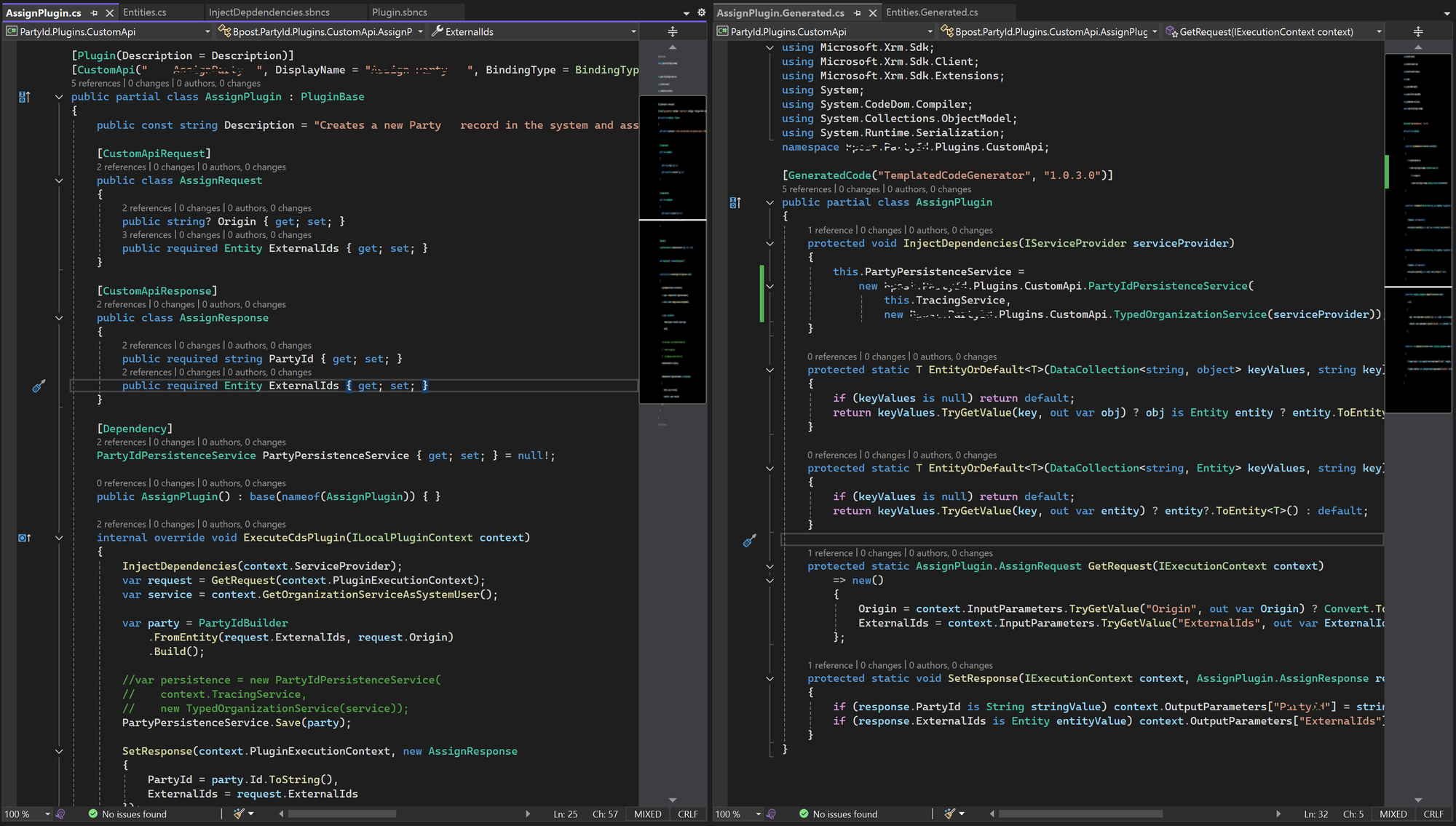This screenshot has width=1456, height=826.
Task: Collapse the AssignResponse class
Action: (59, 318)
